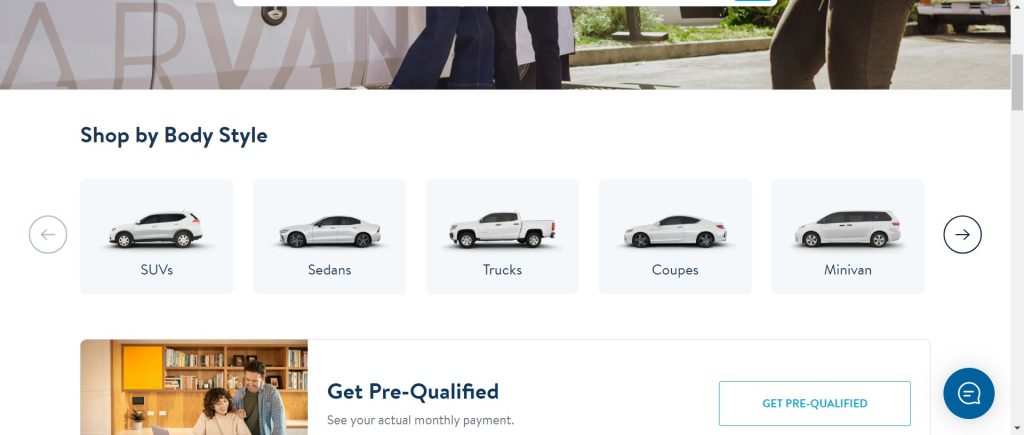This screenshot has width=1024, height=435.
Task: Advance body style carousel with right arrow
Action: click(x=962, y=234)
